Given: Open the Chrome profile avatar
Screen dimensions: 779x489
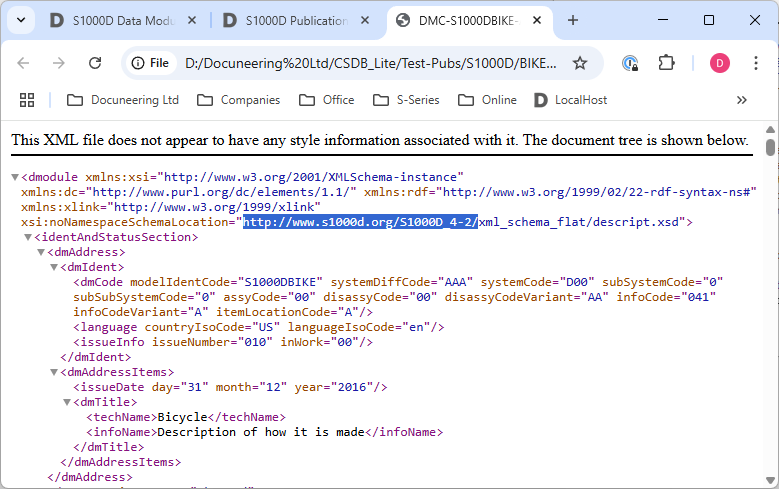Looking at the screenshot, I should [720, 63].
